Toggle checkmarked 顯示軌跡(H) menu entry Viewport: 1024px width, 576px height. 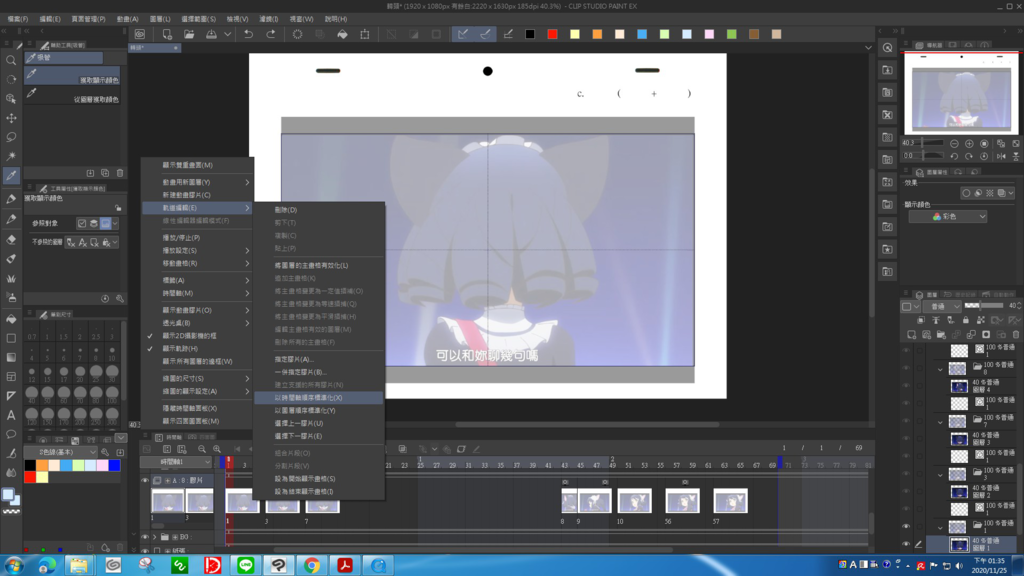click(x=180, y=349)
